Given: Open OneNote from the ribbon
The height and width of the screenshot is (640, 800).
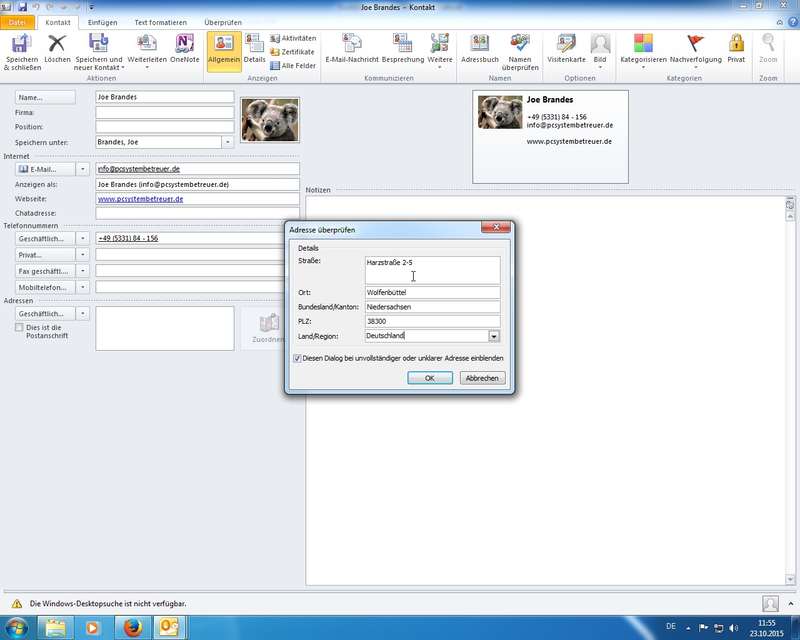Looking at the screenshot, I should (x=184, y=44).
